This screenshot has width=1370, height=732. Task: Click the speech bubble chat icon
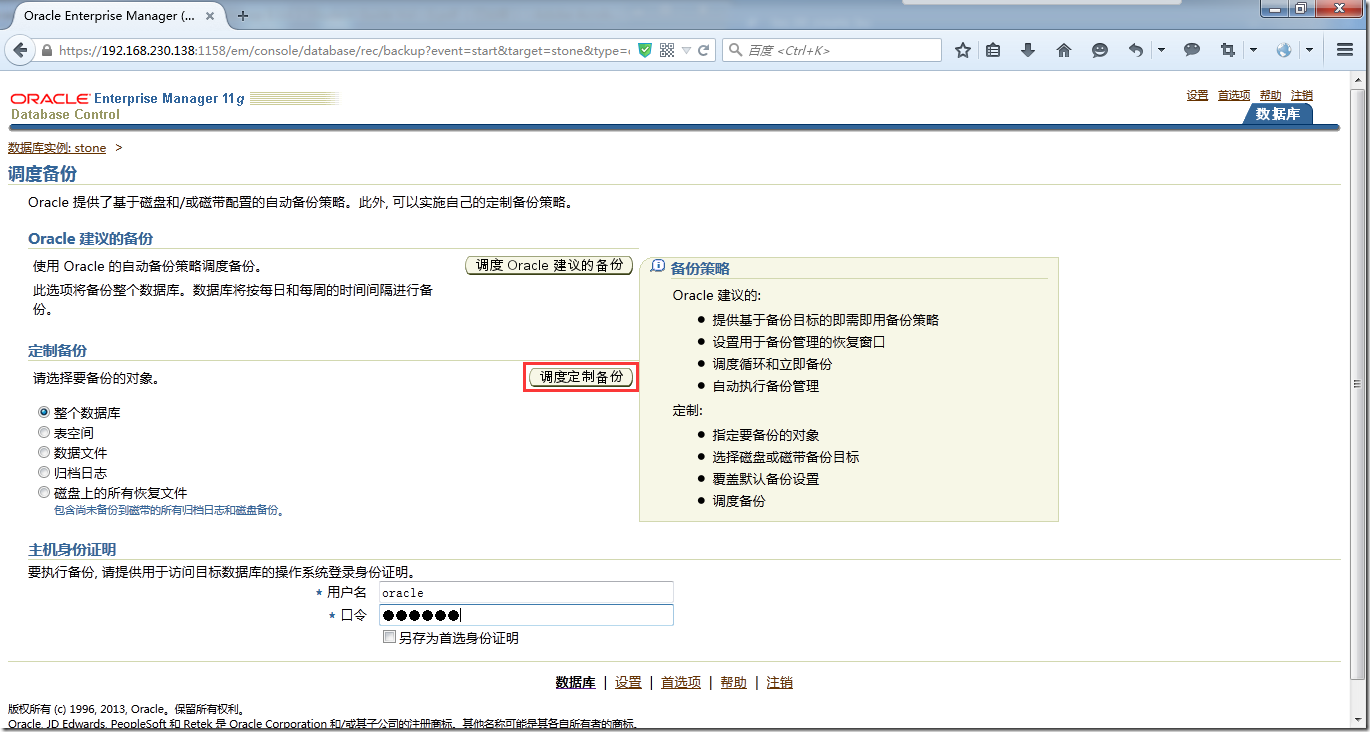tap(1192, 50)
